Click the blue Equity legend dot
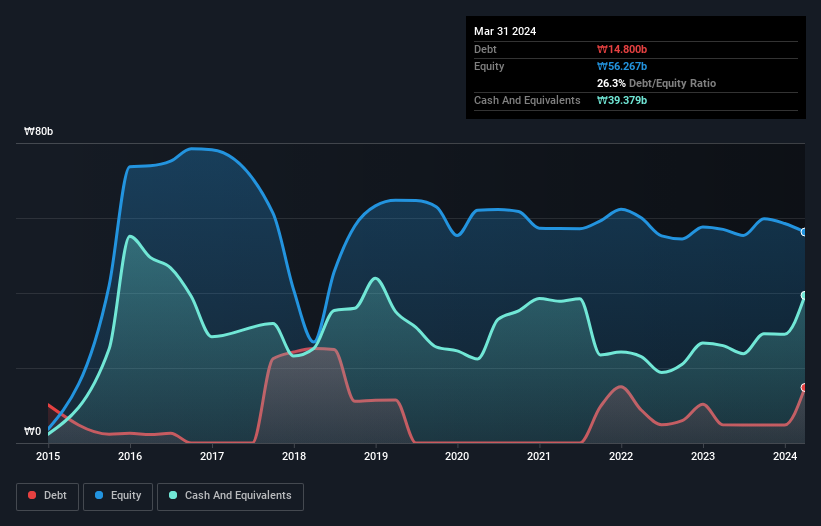The height and width of the screenshot is (526, 821). point(99,495)
